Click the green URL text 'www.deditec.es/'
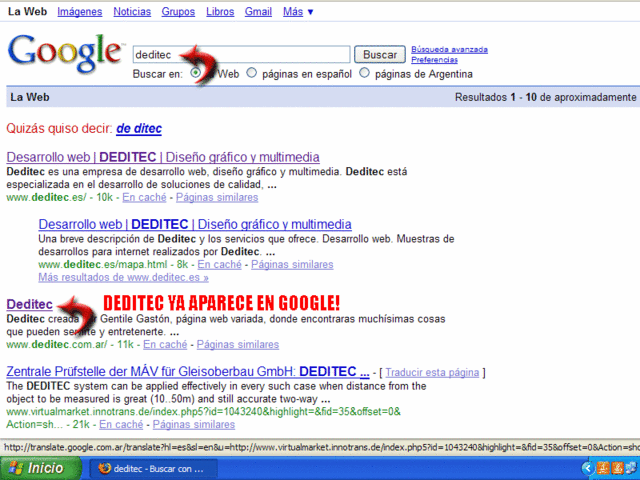Image resolution: width=640 pixels, height=480 pixels. coord(46,198)
